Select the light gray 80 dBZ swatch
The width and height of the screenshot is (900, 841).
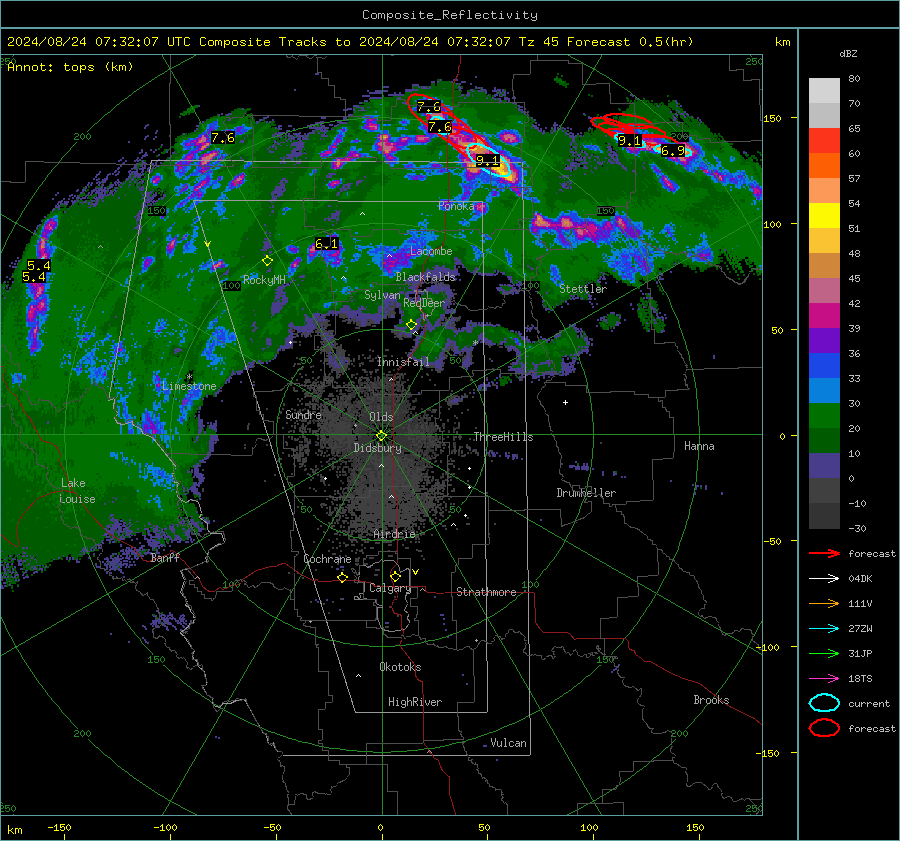tap(824, 90)
